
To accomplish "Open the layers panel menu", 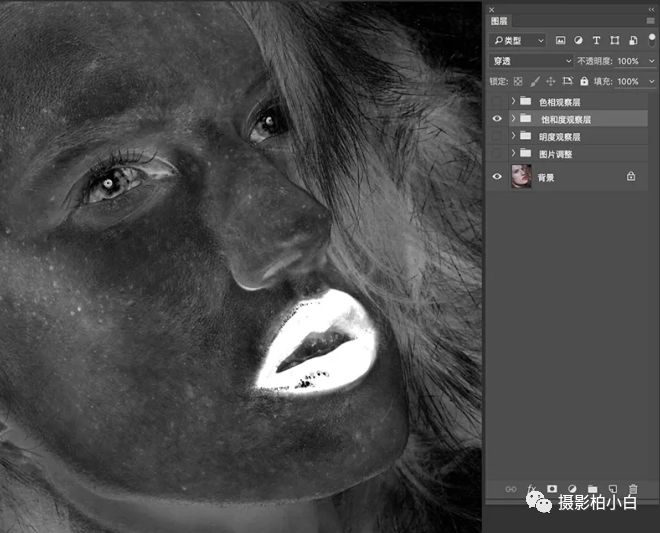I will (x=650, y=21).
